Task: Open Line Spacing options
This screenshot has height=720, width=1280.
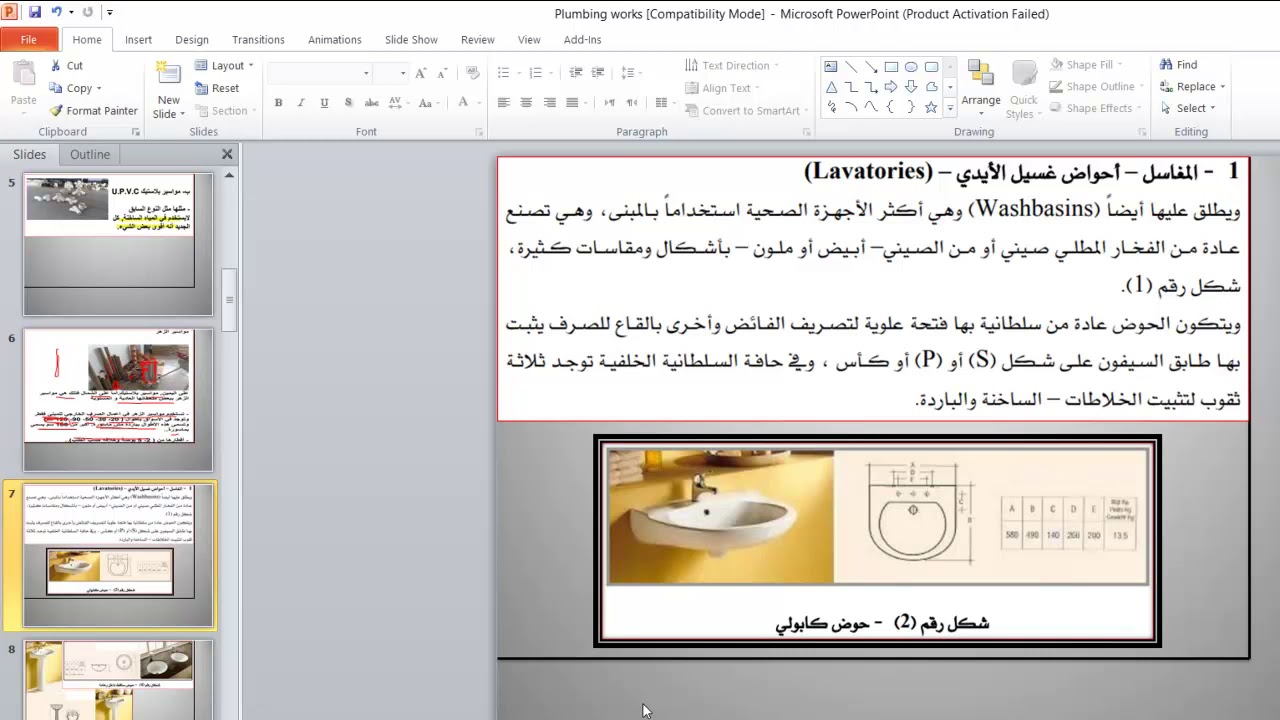Action: pos(630,73)
